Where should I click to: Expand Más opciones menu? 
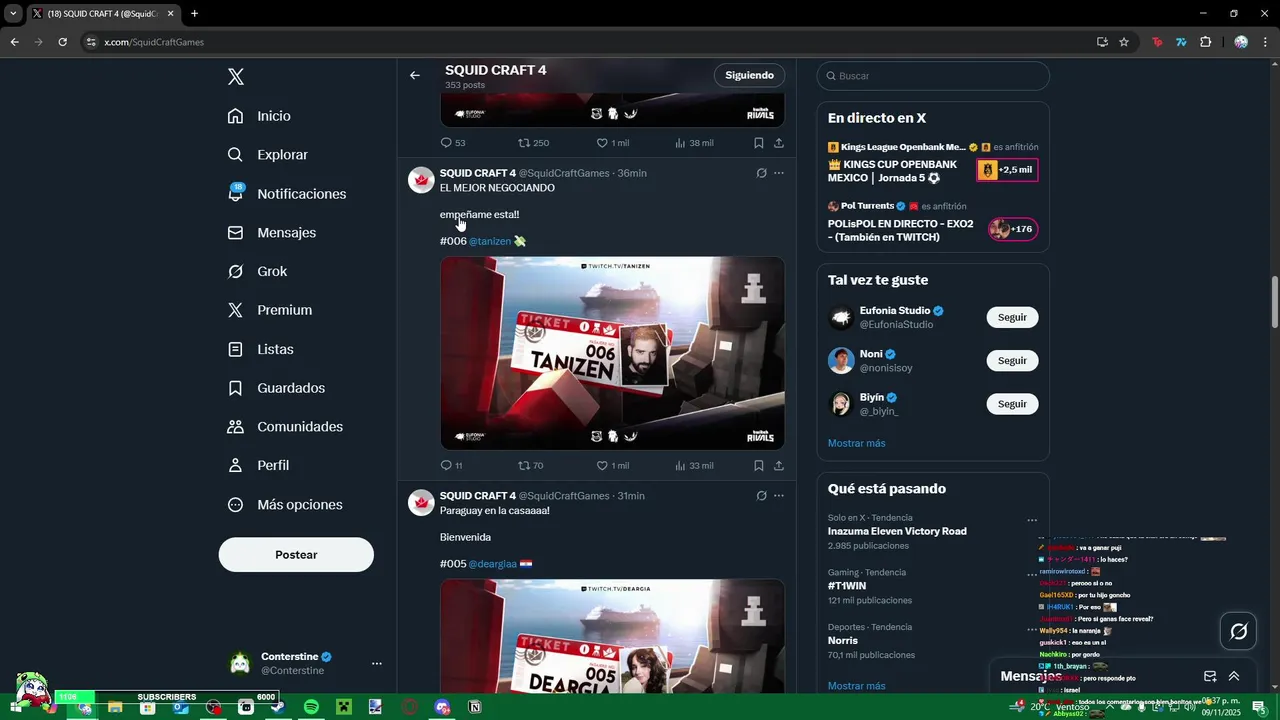(285, 505)
